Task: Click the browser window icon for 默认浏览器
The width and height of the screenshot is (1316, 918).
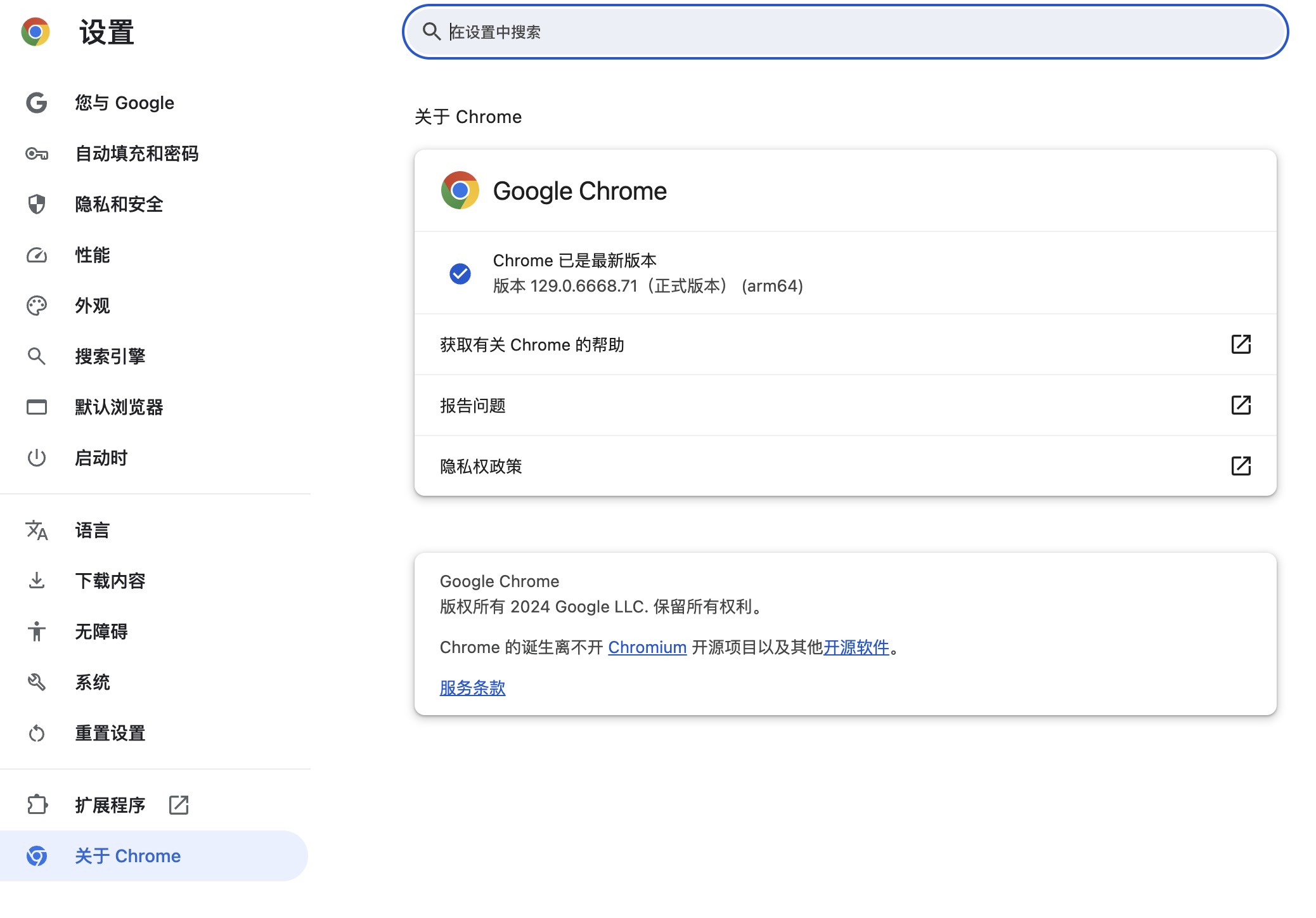Action: [x=37, y=407]
